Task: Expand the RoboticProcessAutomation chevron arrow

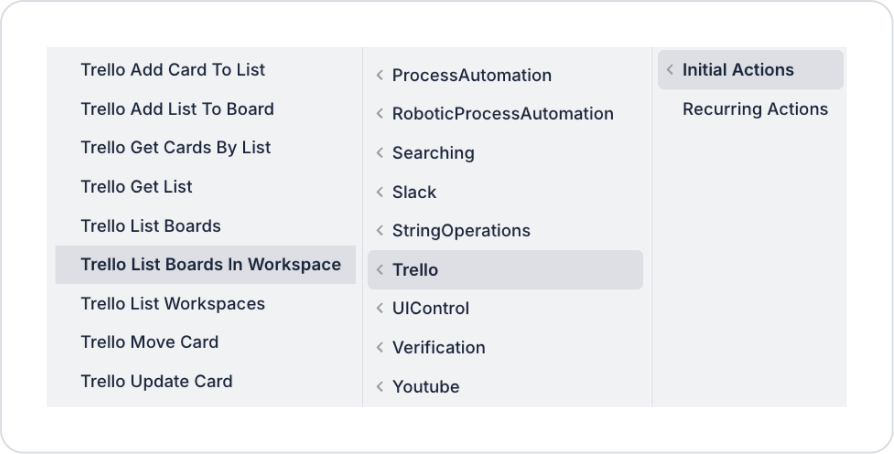Action: point(380,114)
